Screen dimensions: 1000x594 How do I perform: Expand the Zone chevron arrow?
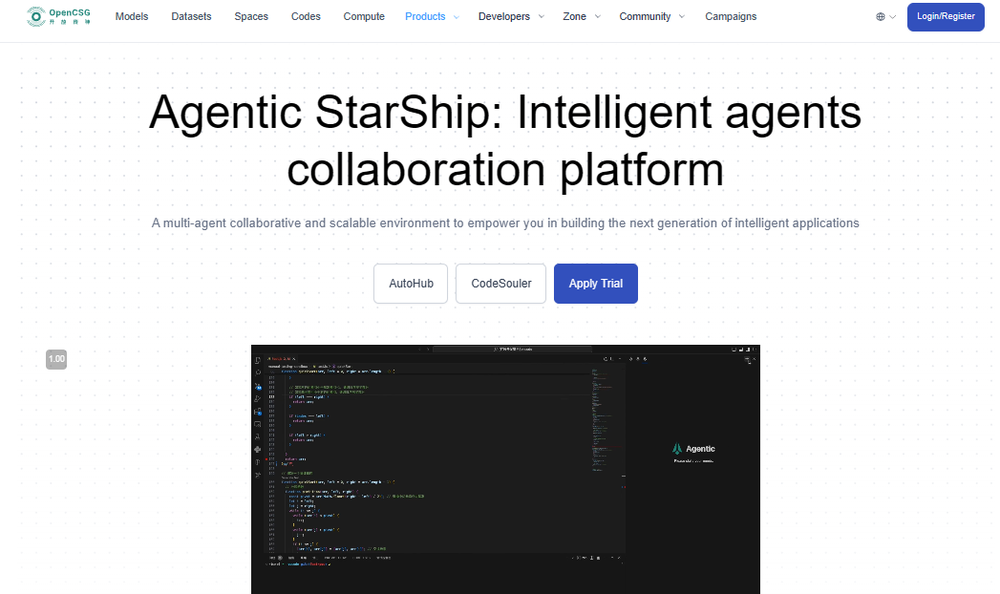598,17
